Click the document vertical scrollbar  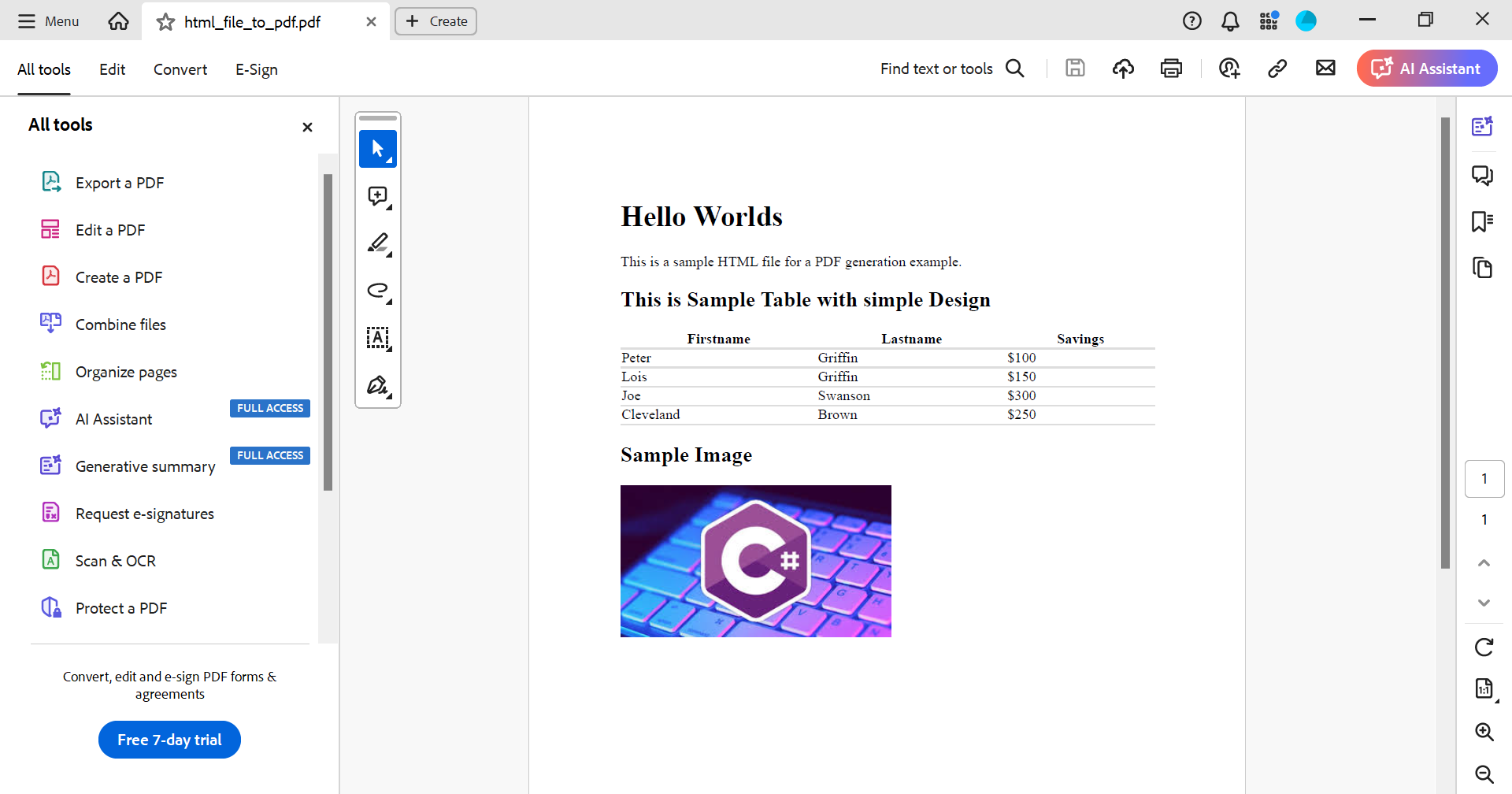(x=1445, y=343)
